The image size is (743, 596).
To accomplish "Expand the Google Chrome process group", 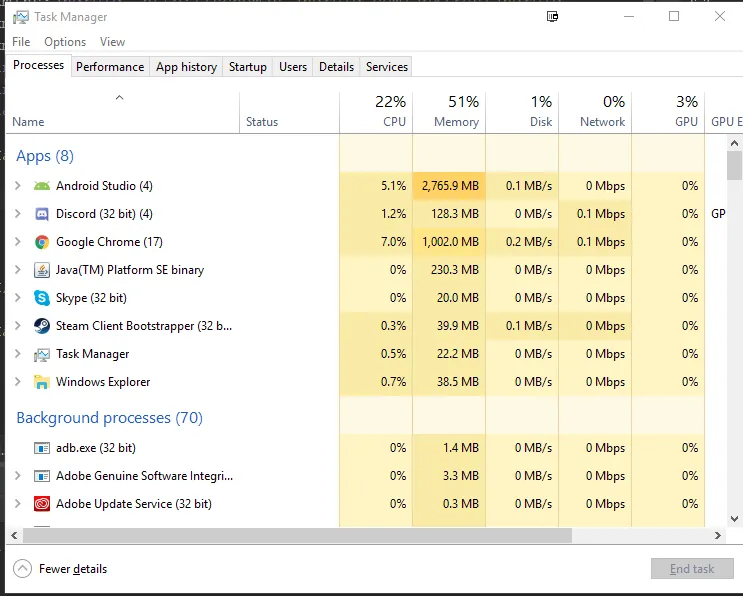I will [x=18, y=242].
